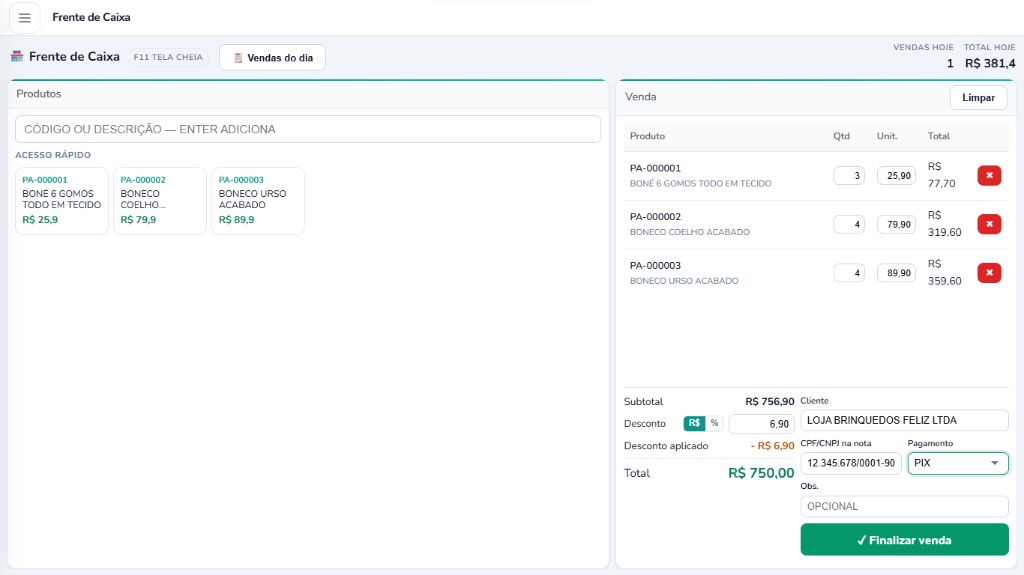Click the store icon beside Frente de Caixa
The width and height of the screenshot is (1024, 575).
(17, 57)
